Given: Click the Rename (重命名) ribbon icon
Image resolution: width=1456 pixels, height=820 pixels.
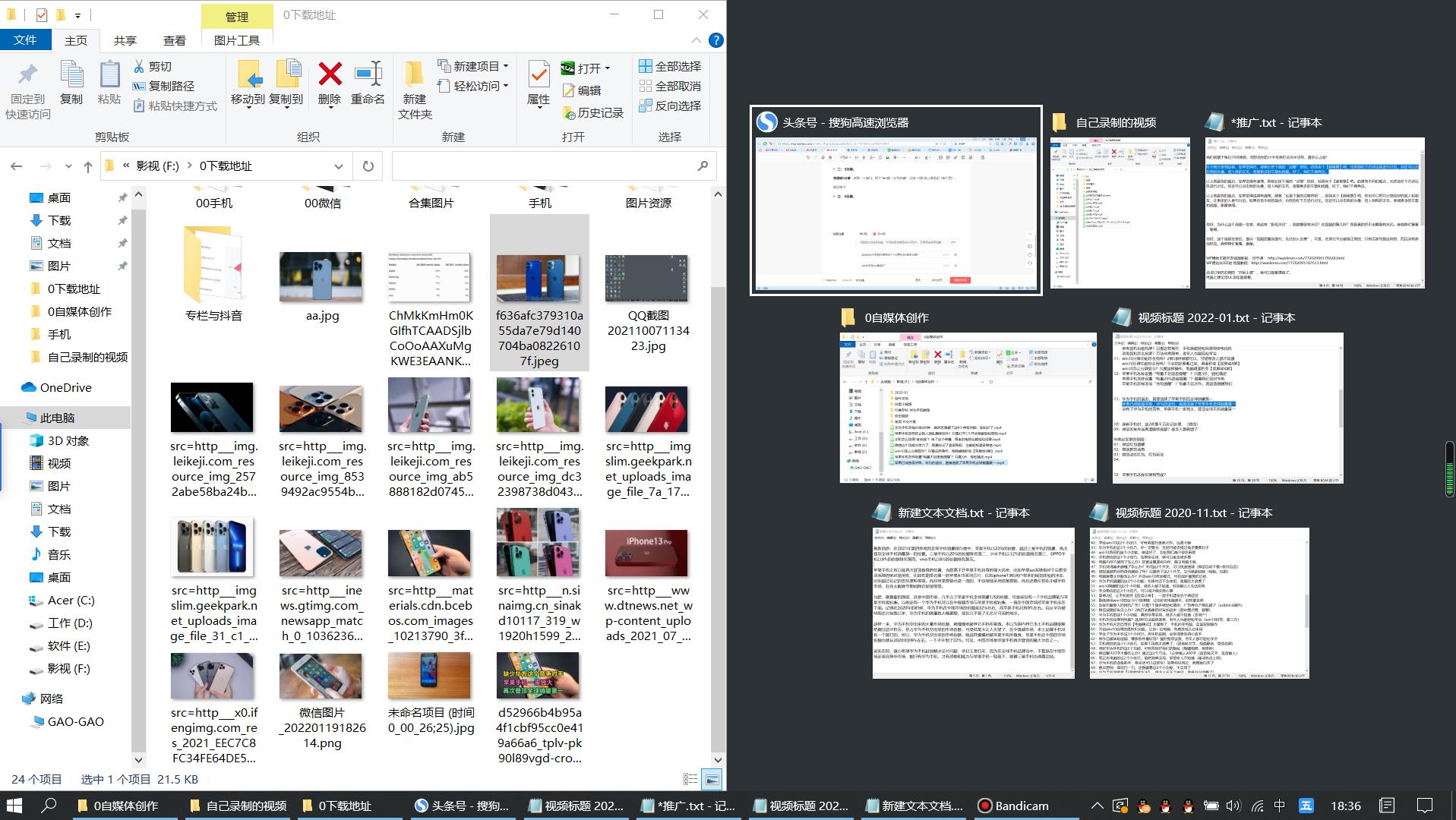Looking at the screenshot, I should click(368, 74).
